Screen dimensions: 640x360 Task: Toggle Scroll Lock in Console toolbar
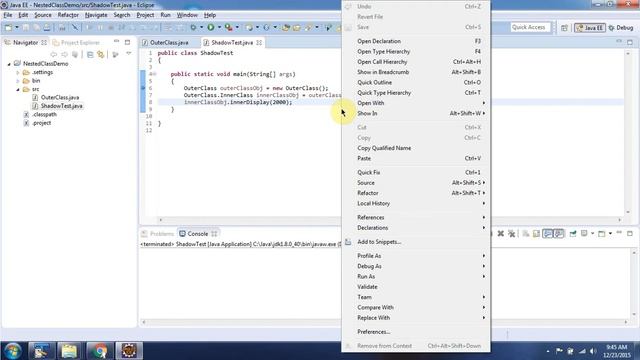coord(536,233)
